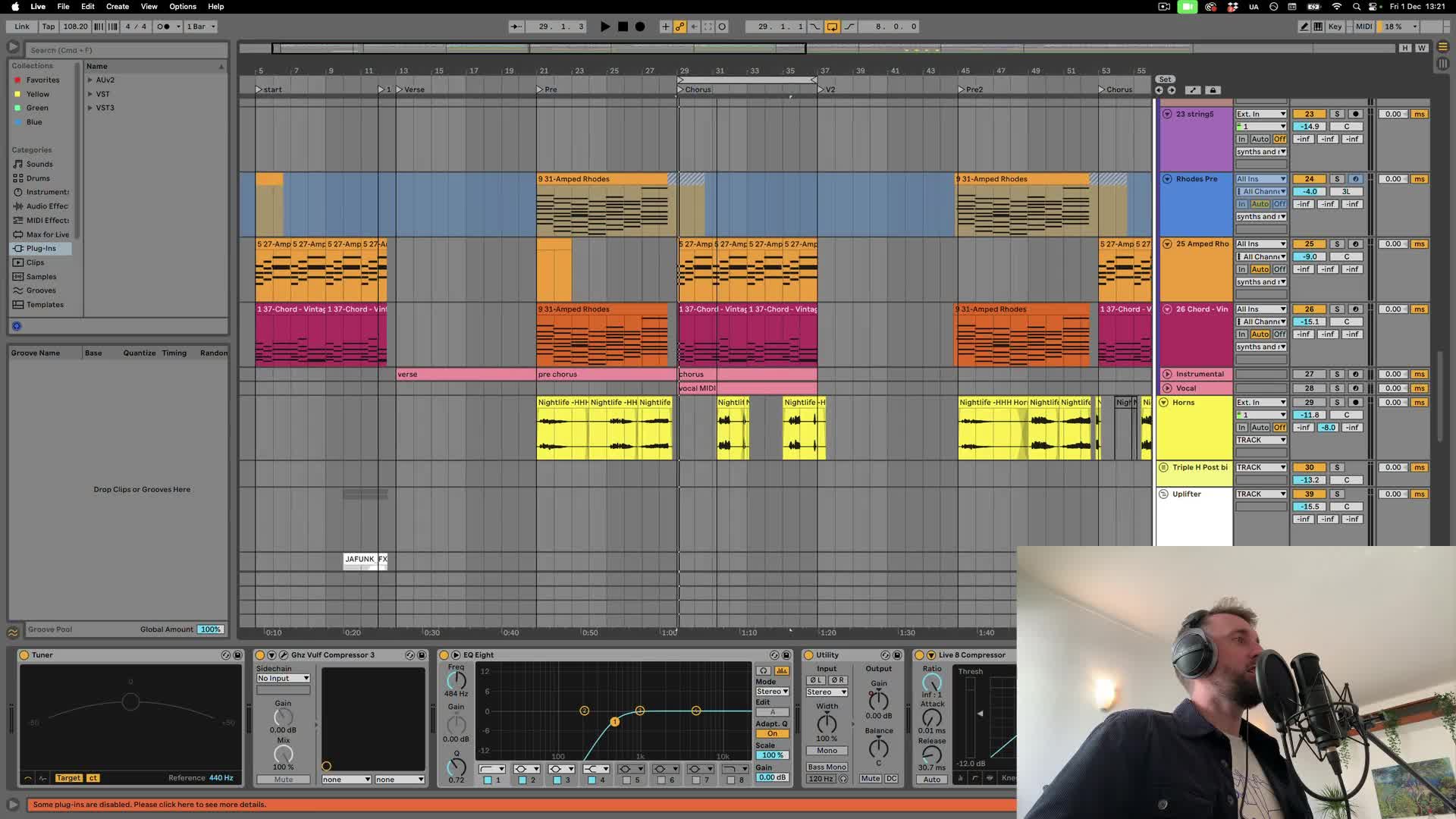Click the Follow playback arrow button
Viewport: 1456px width, 819px height.
[x=516, y=27]
